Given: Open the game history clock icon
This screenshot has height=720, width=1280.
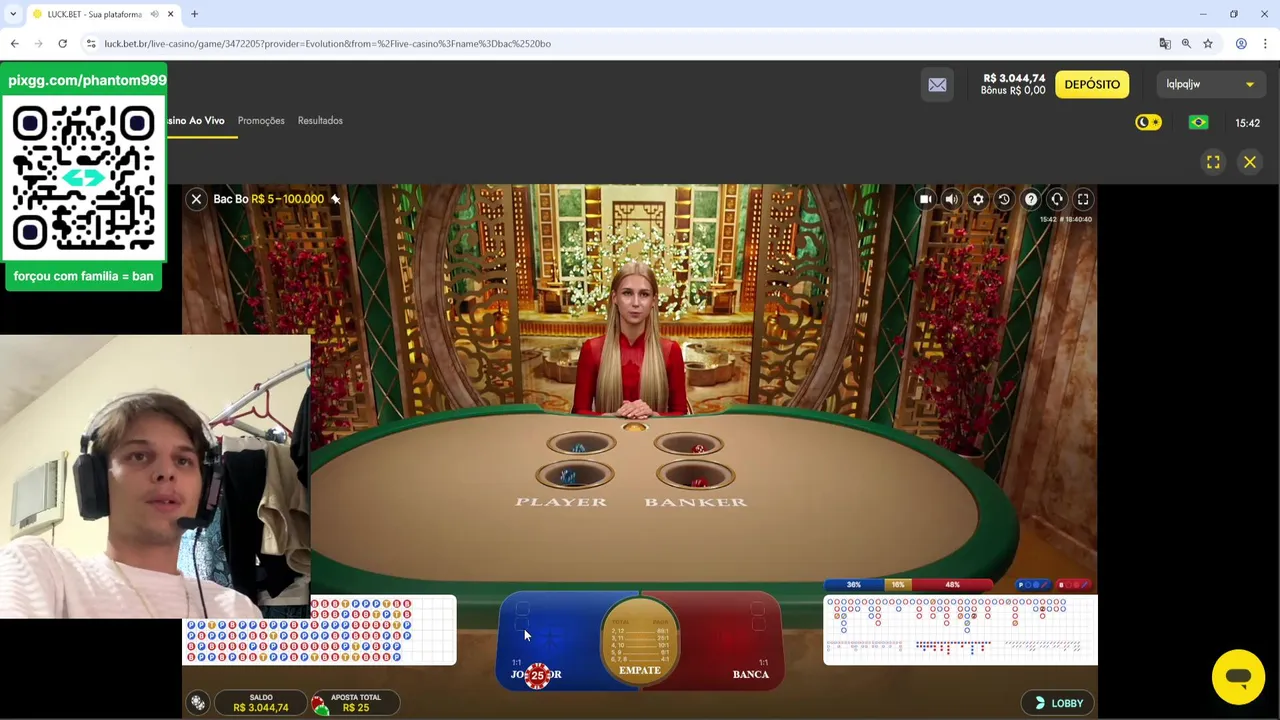Looking at the screenshot, I should (x=1004, y=199).
